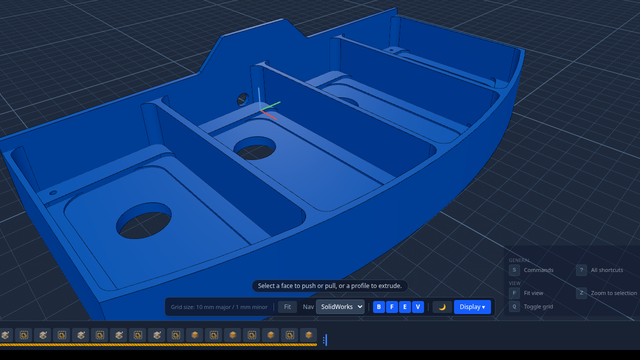This screenshot has width=640, height=360.
Task: Open the Display dropdown menu
Action: pos(472,307)
